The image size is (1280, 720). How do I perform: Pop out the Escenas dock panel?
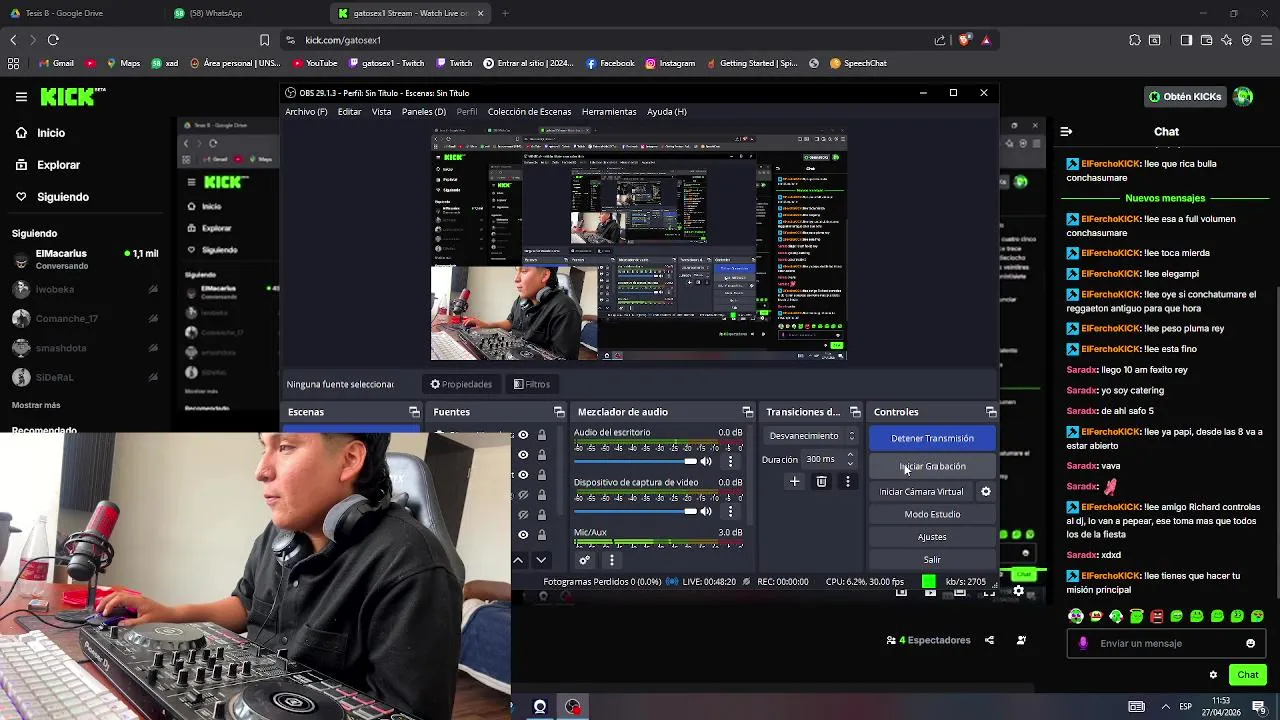[x=414, y=412]
